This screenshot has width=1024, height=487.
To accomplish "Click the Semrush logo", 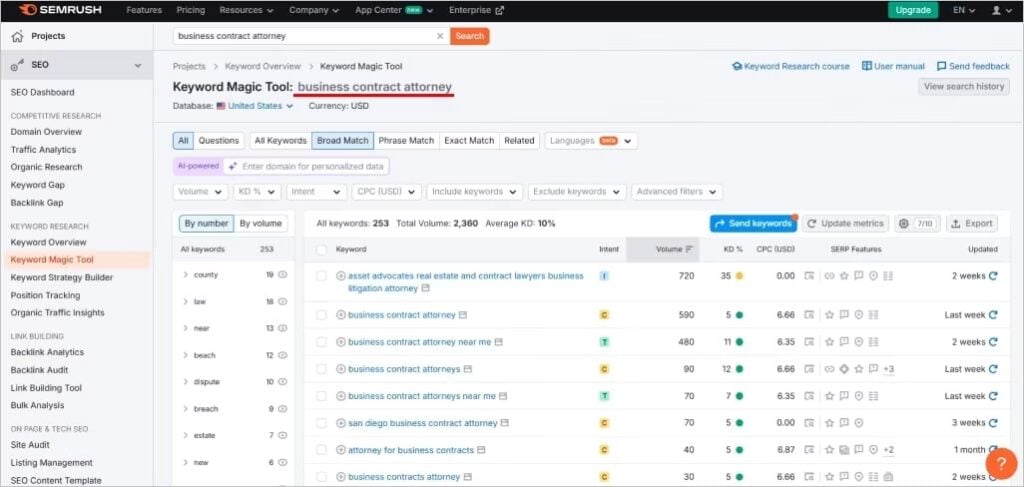I will [59, 10].
